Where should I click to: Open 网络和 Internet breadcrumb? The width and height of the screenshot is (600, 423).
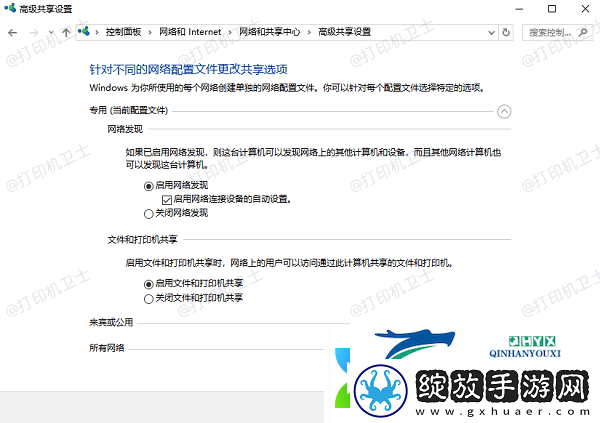(190, 32)
